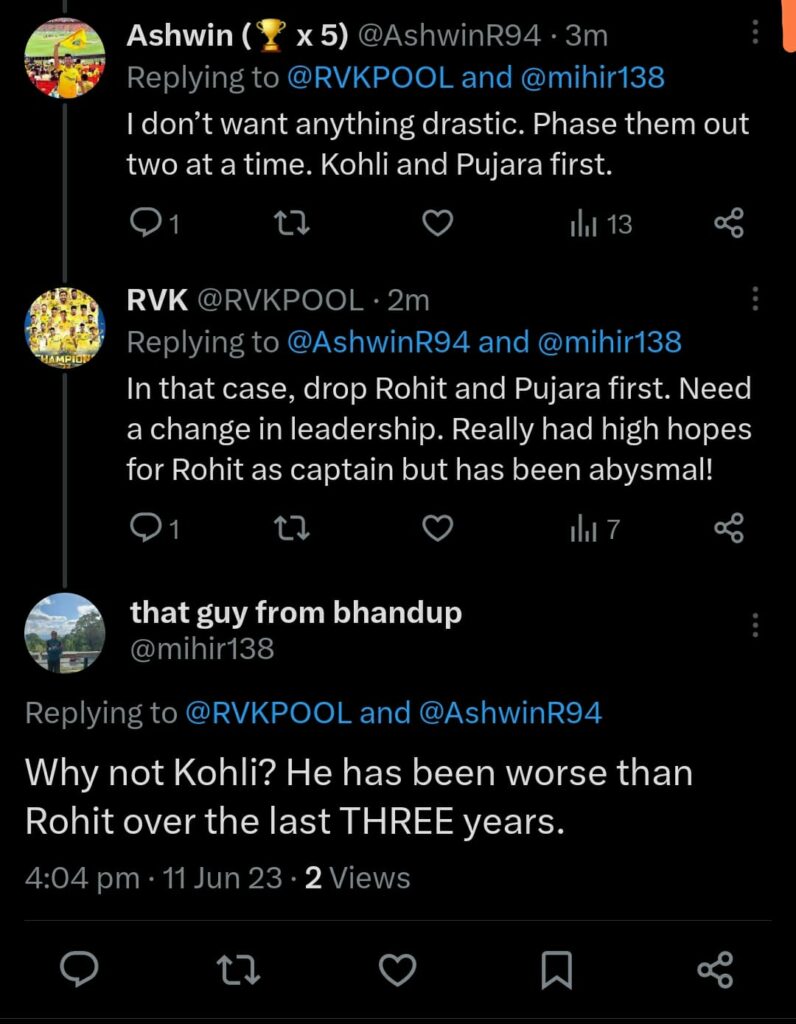Bookmark the main tweet about Kohli
The height and width of the screenshot is (1024, 796).
(x=557, y=969)
